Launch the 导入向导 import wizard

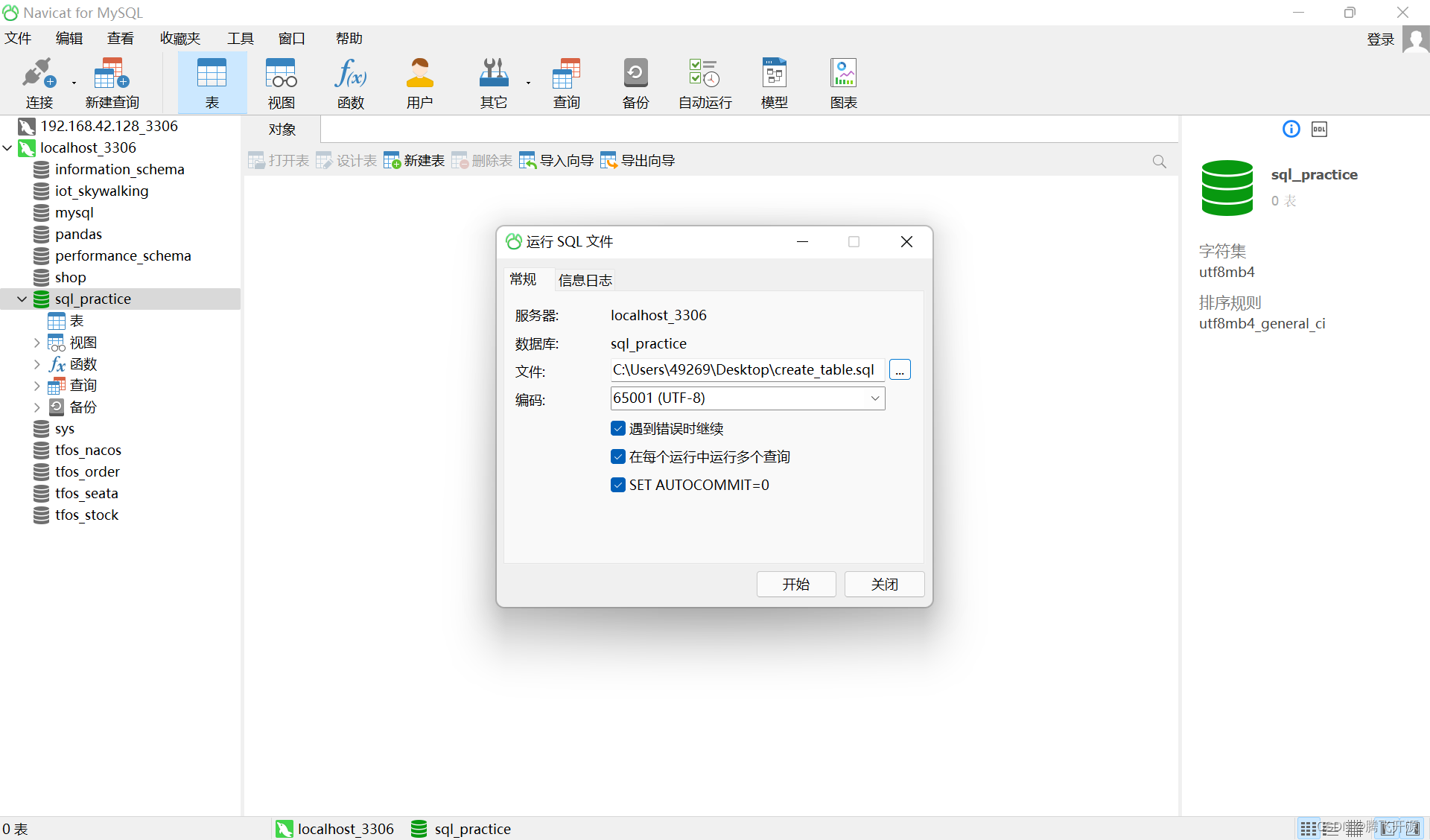pyautogui.click(x=555, y=159)
